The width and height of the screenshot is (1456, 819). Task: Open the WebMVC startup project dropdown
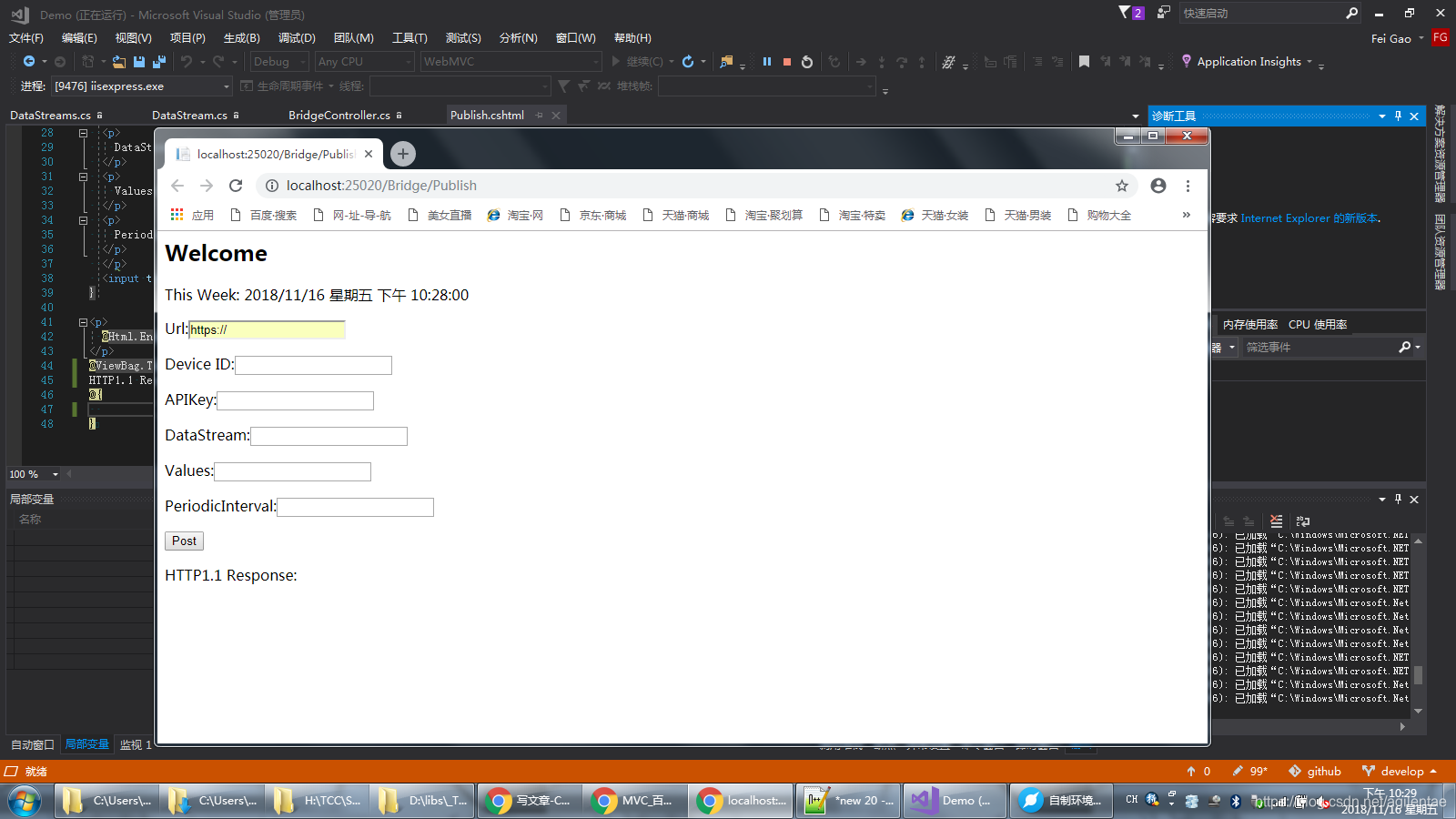(511, 61)
